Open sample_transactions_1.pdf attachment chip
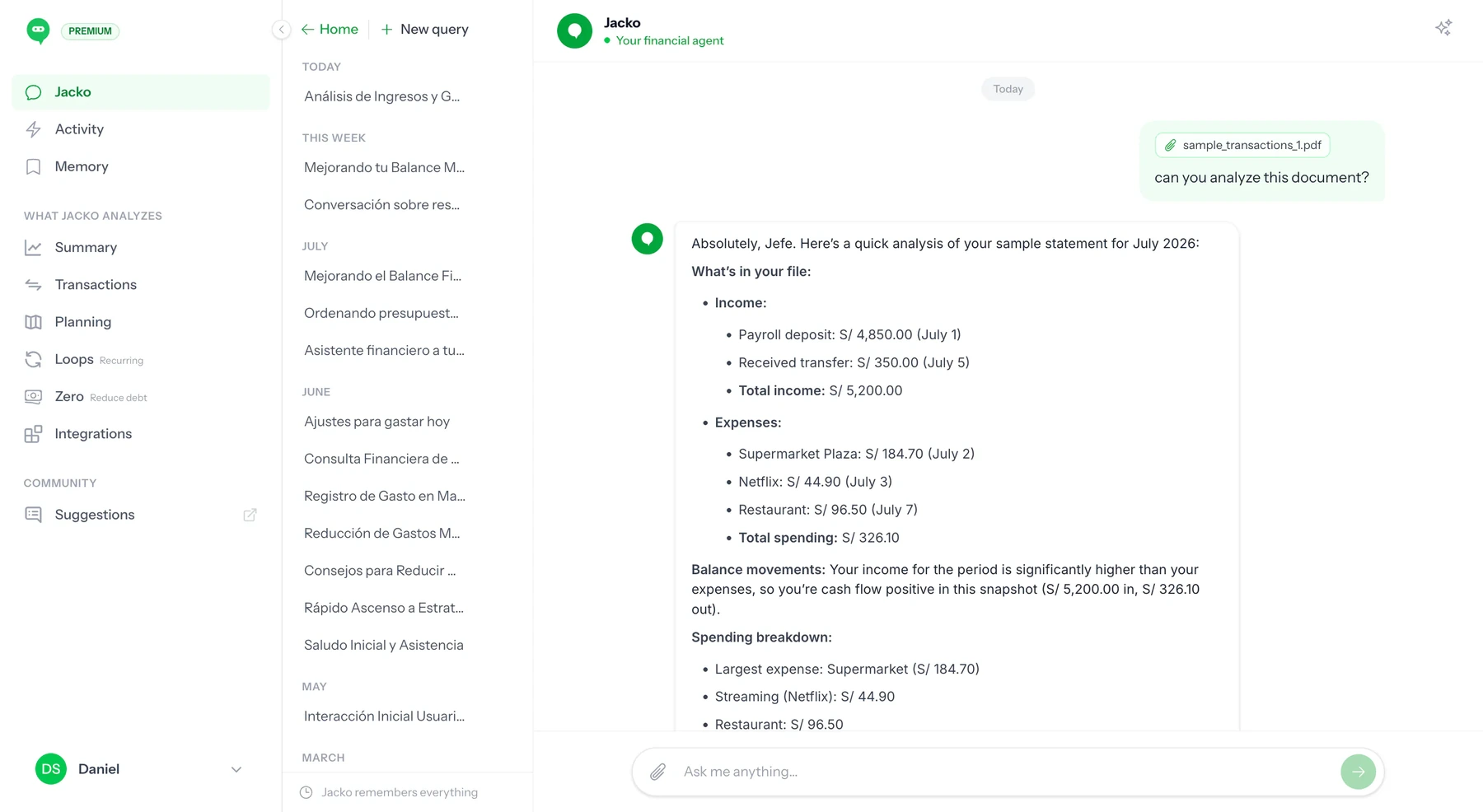 pos(1242,146)
